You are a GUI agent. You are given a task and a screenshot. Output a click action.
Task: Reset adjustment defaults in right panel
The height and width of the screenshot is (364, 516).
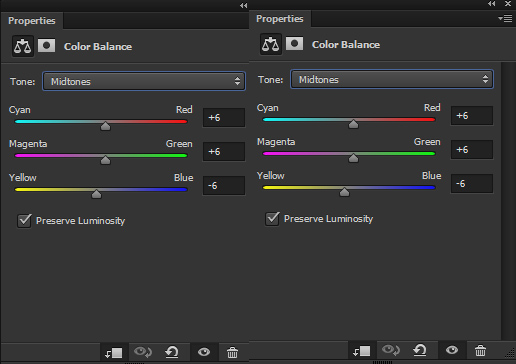420,350
